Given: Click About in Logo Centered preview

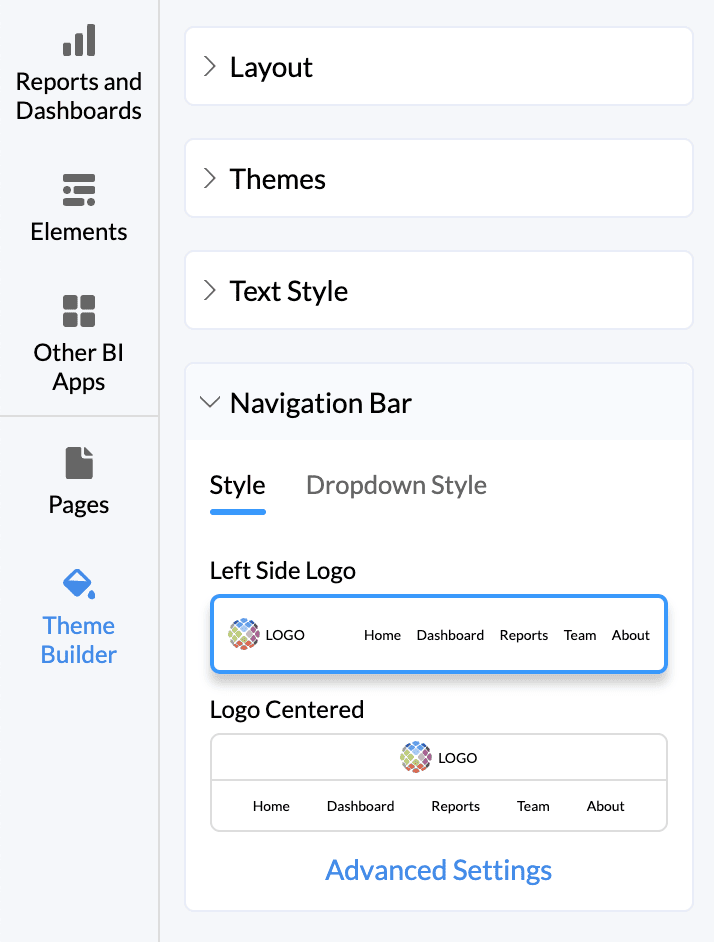Looking at the screenshot, I should click(605, 806).
